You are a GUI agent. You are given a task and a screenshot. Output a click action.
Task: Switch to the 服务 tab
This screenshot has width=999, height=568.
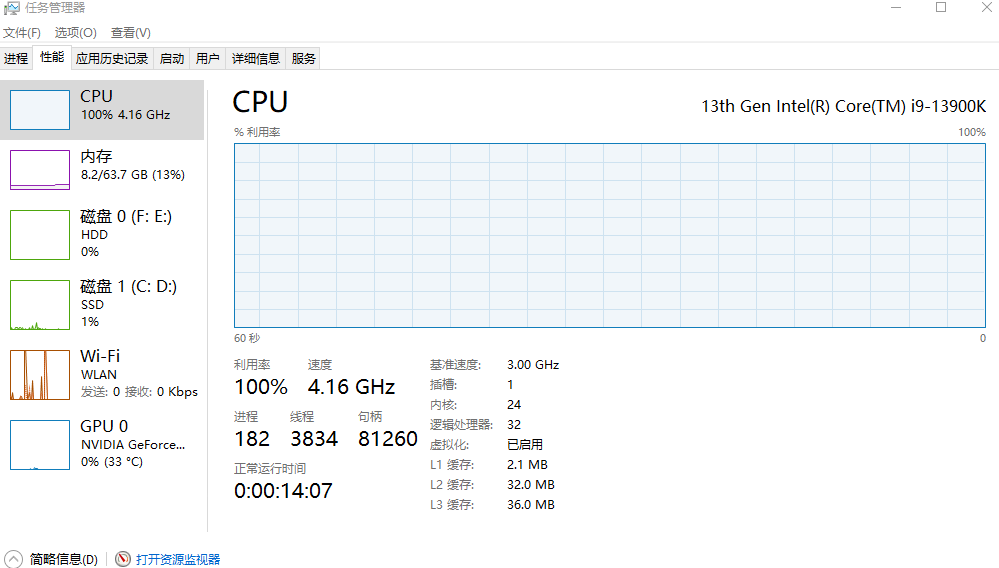point(303,59)
